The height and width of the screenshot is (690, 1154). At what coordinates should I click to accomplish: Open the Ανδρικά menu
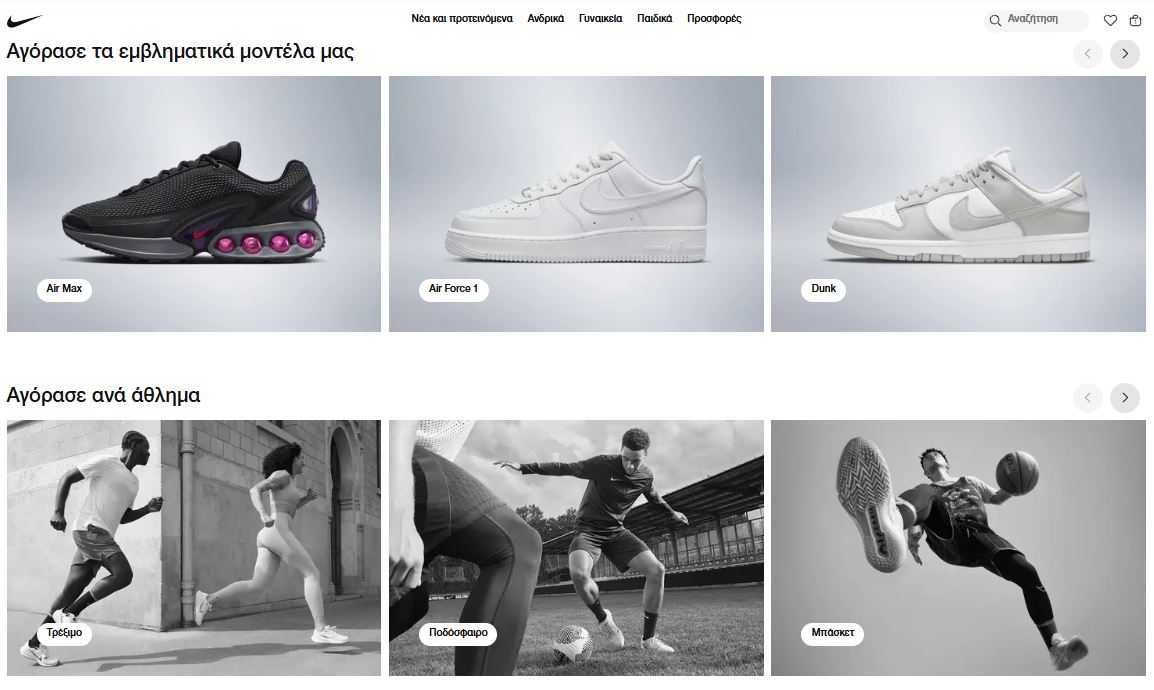click(545, 18)
